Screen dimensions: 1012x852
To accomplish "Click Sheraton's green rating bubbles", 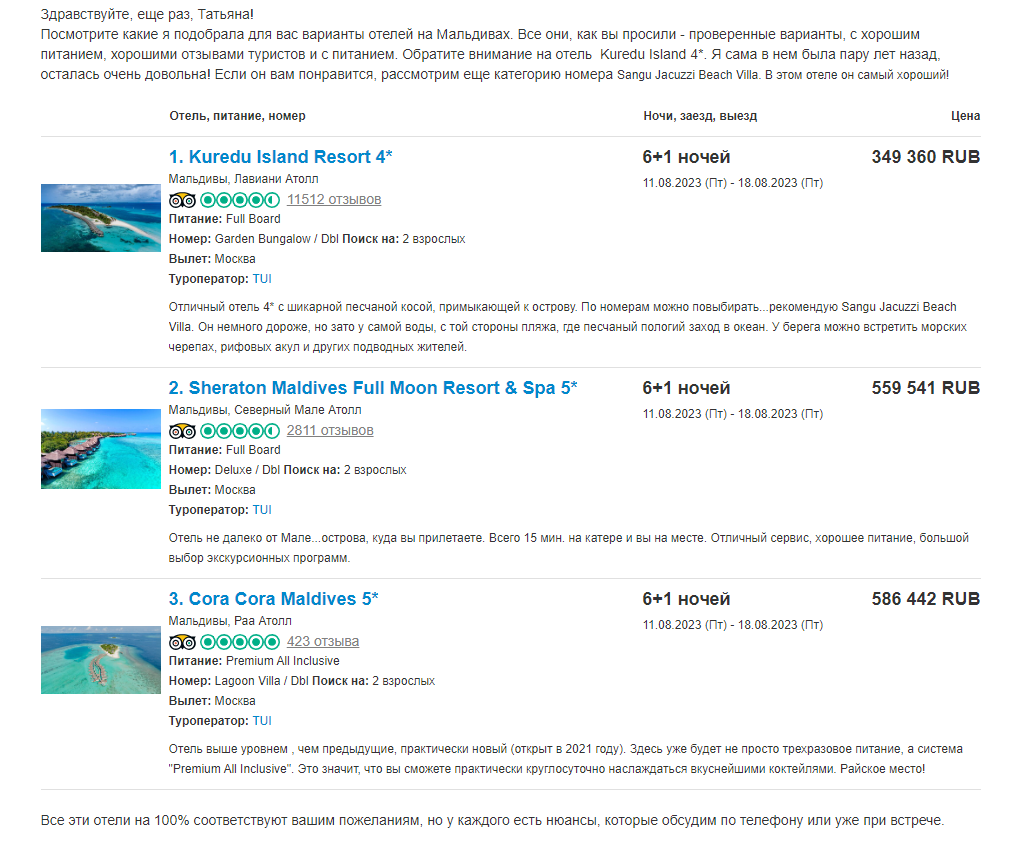I will click(x=240, y=431).
